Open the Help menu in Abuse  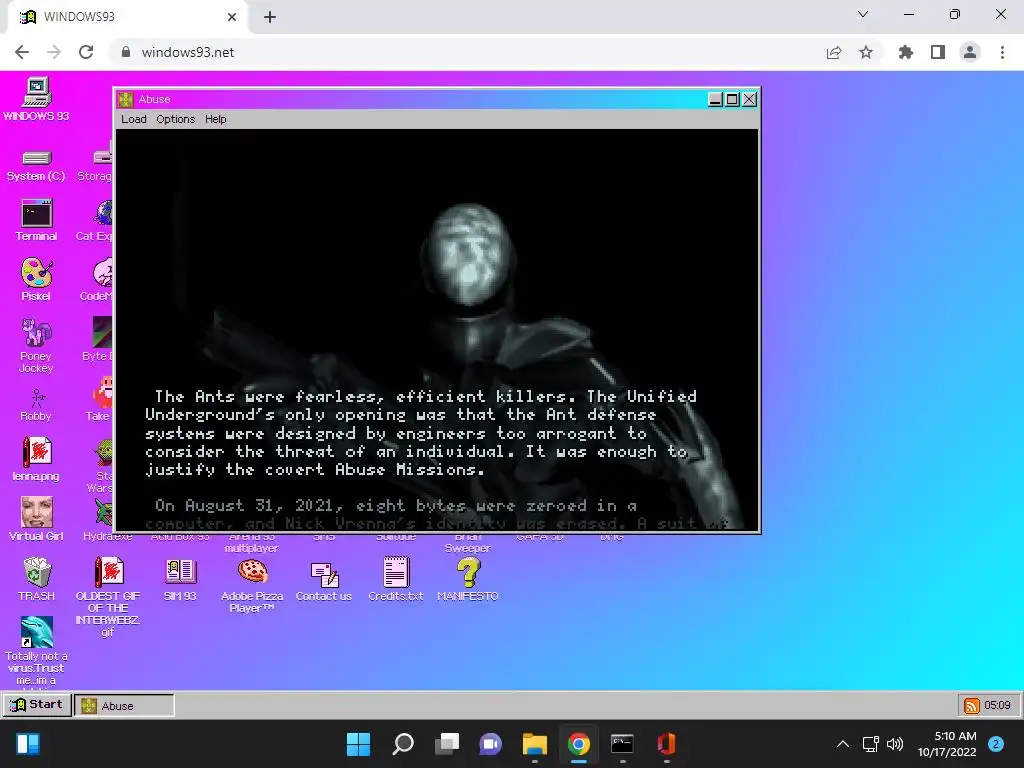pos(216,119)
